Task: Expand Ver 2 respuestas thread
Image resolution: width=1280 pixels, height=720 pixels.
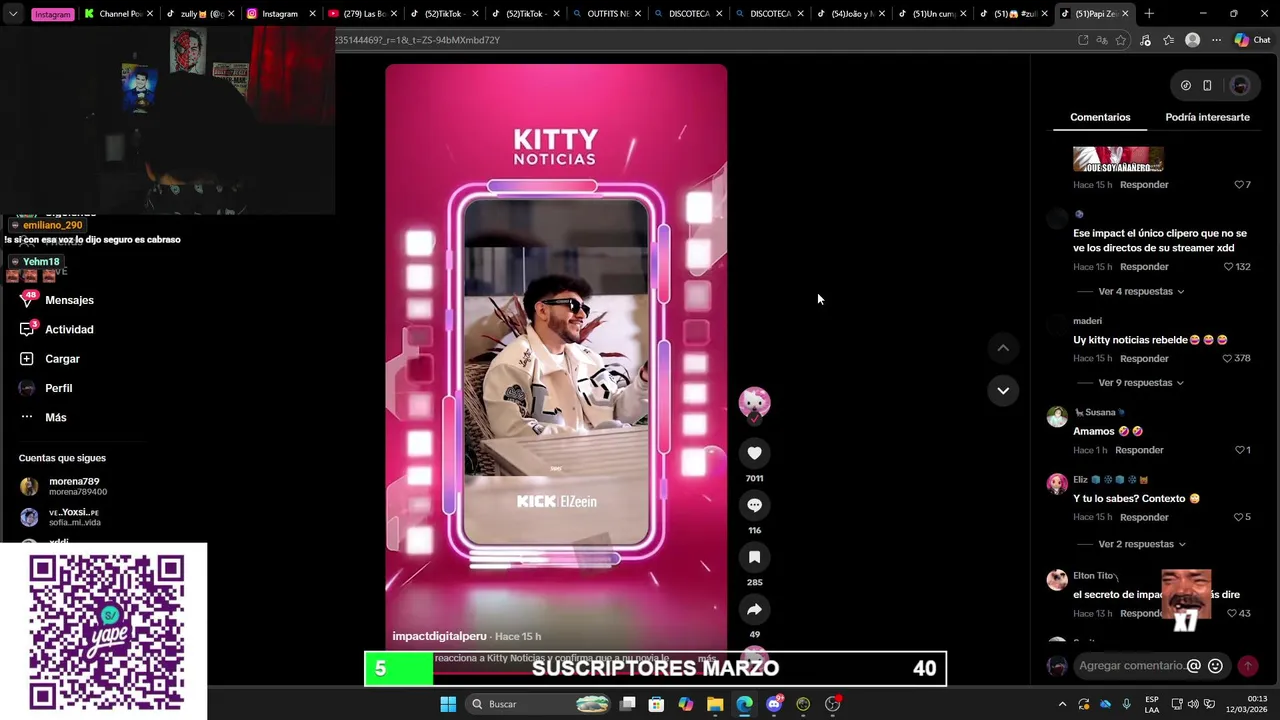Action: (1141, 544)
